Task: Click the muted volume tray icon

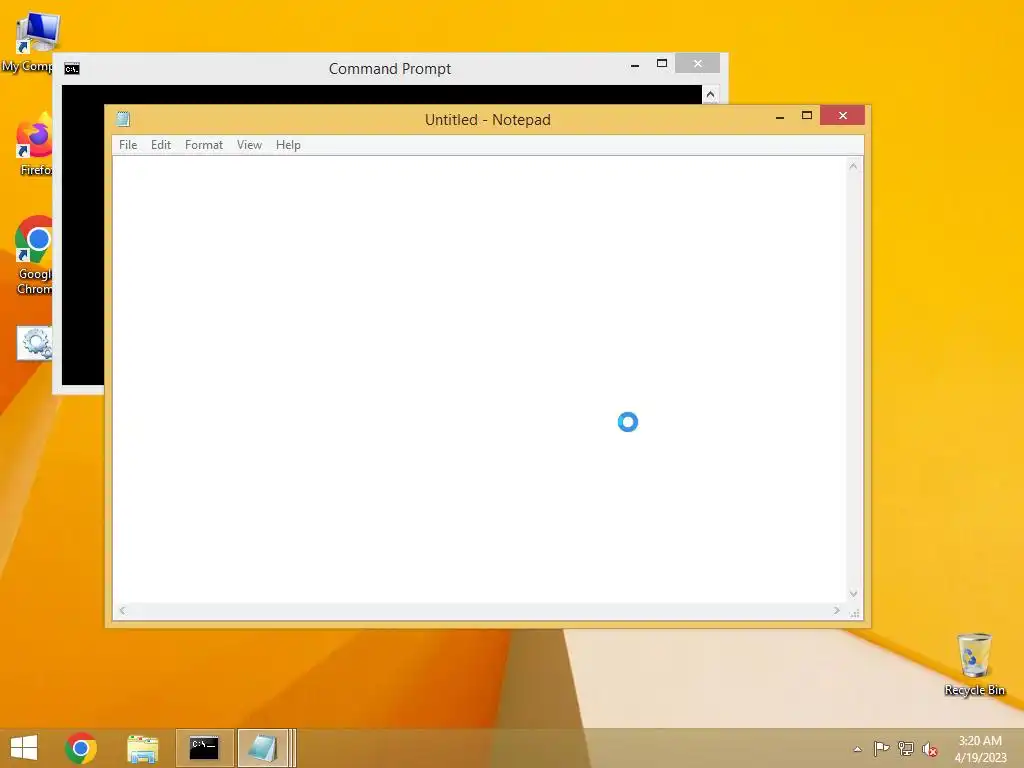Action: (930, 749)
